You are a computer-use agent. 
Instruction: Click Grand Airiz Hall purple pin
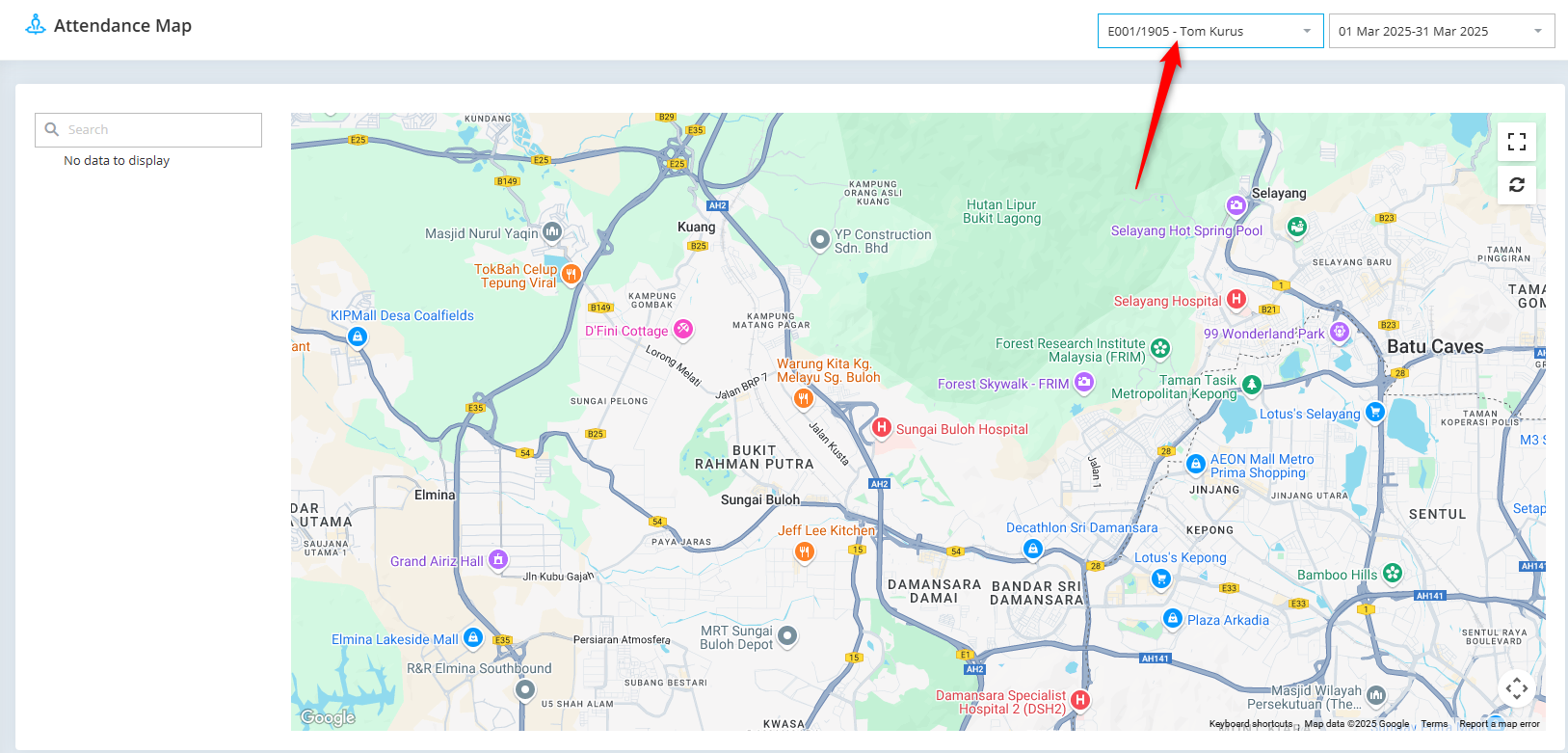point(497,559)
